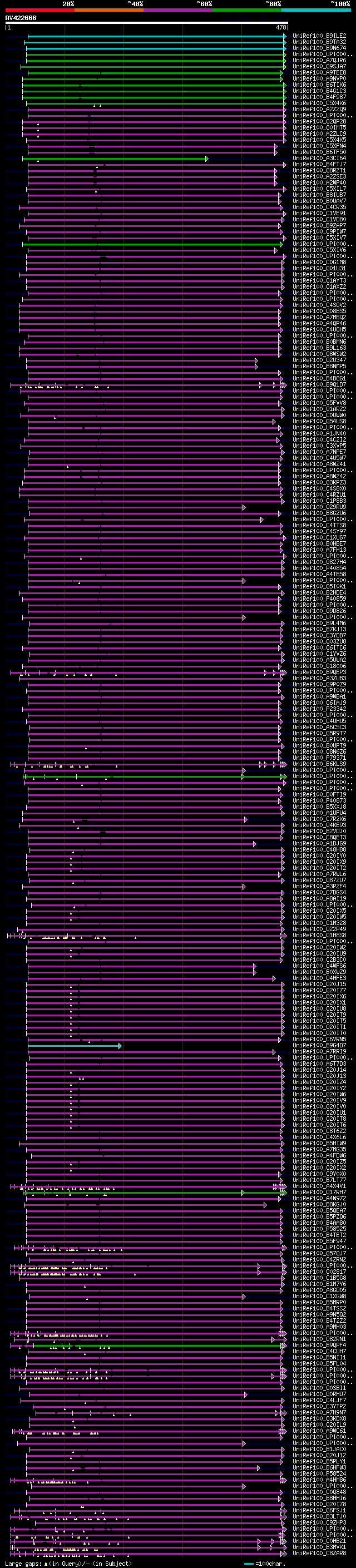This screenshot has width=356, height=1568.
Task: Select the UniRef100_A1DJG9 label
Action: [319, 844]
